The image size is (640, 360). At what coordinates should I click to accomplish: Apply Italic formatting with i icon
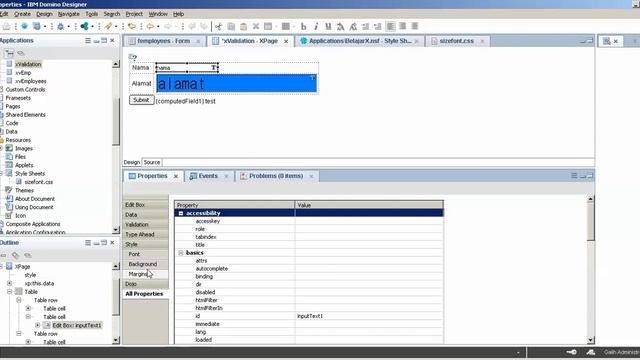point(316,27)
